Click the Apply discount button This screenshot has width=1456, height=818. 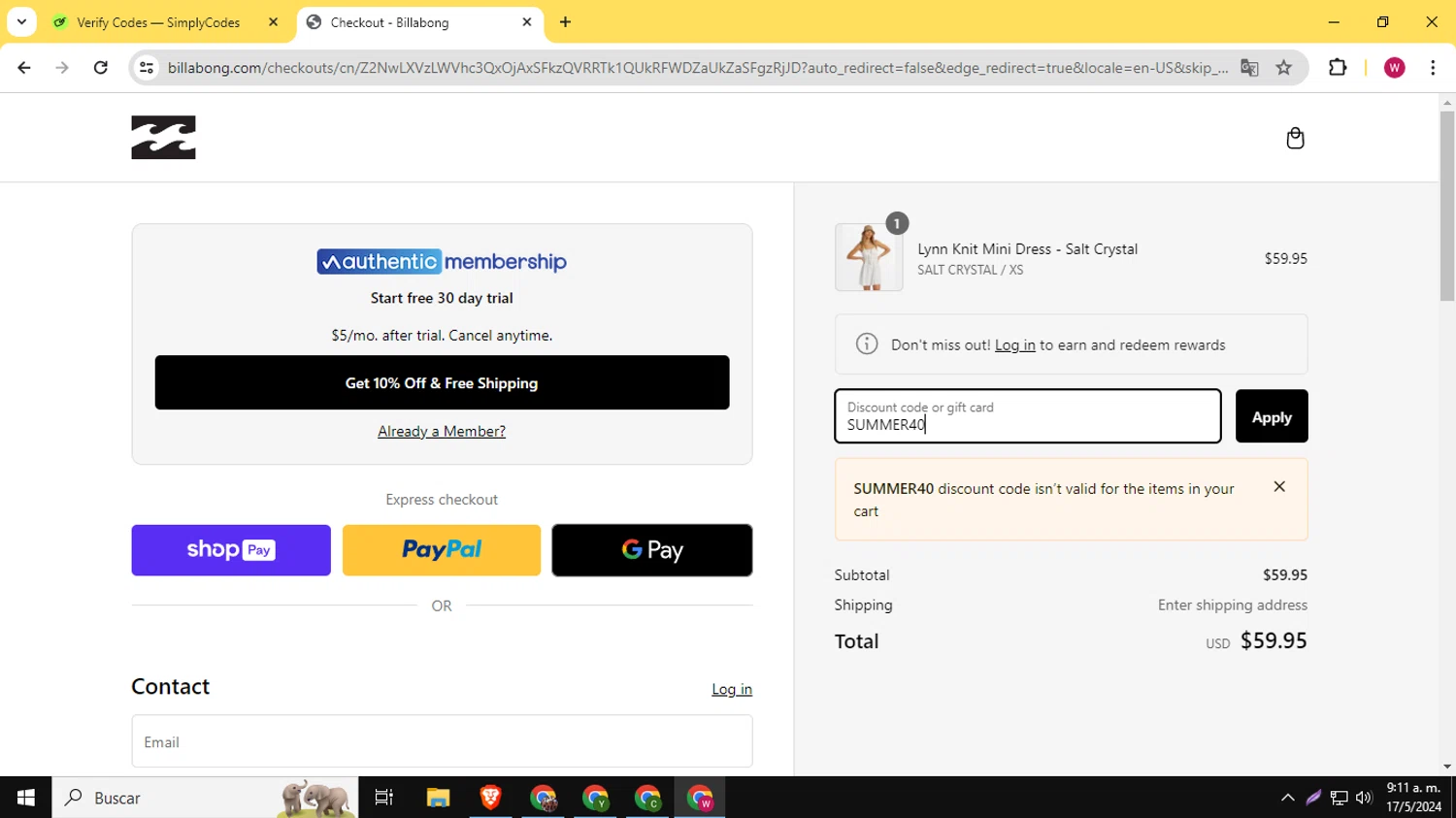(x=1272, y=416)
